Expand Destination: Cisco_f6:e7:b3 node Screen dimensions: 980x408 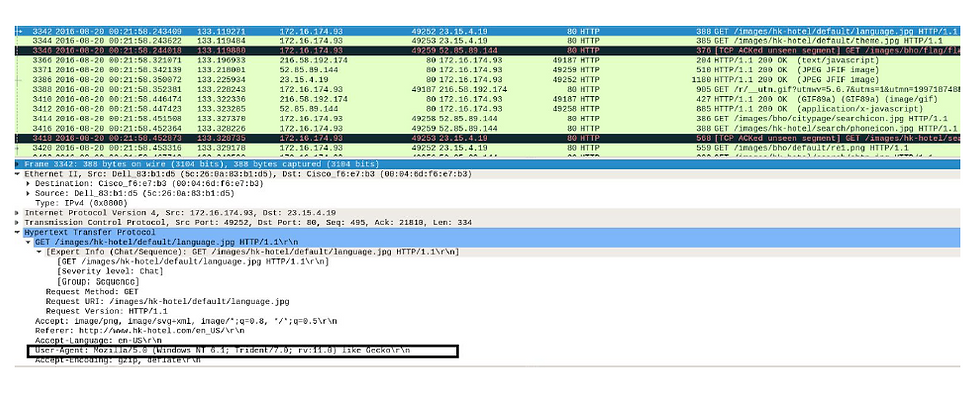point(29,184)
